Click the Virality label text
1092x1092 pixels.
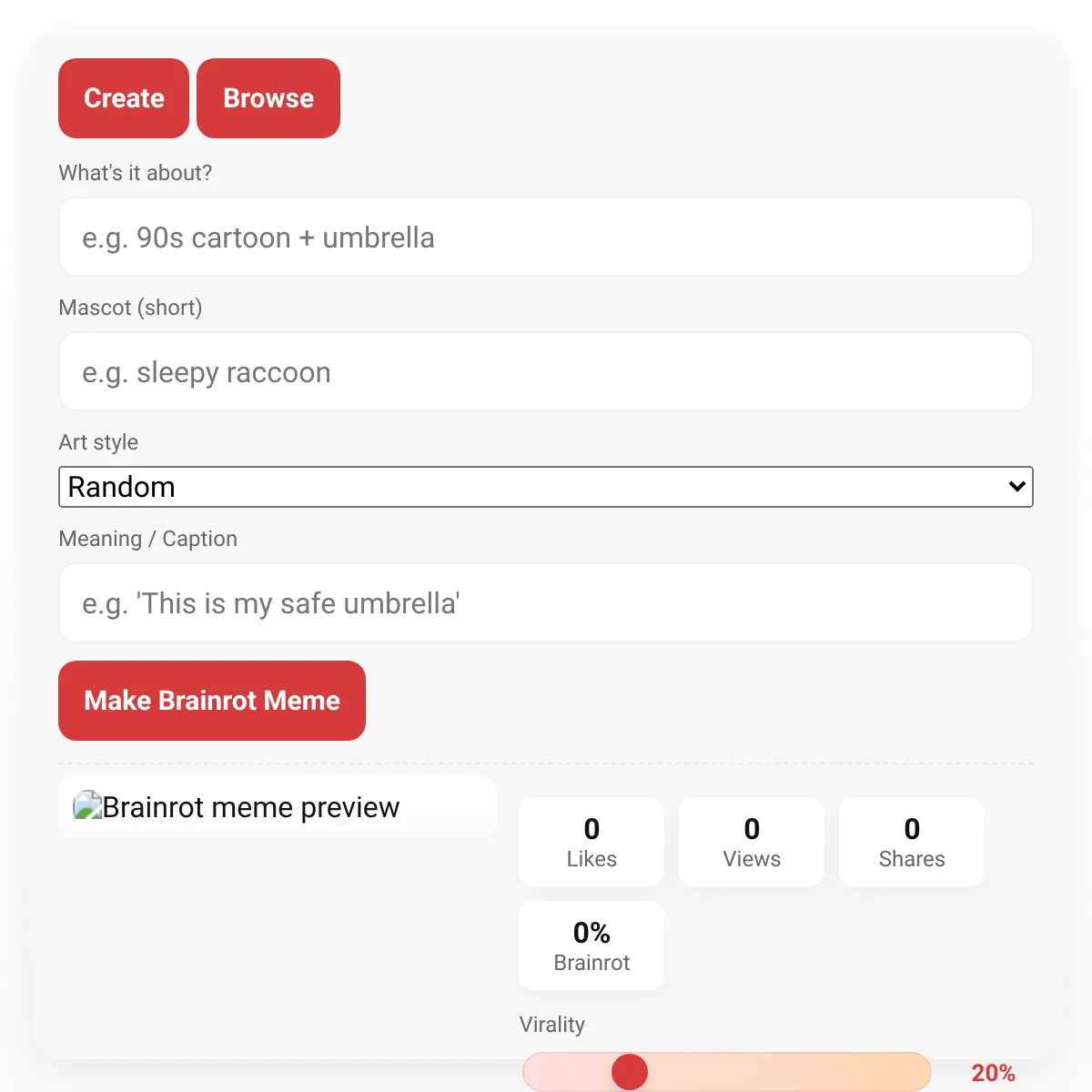click(x=552, y=1025)
